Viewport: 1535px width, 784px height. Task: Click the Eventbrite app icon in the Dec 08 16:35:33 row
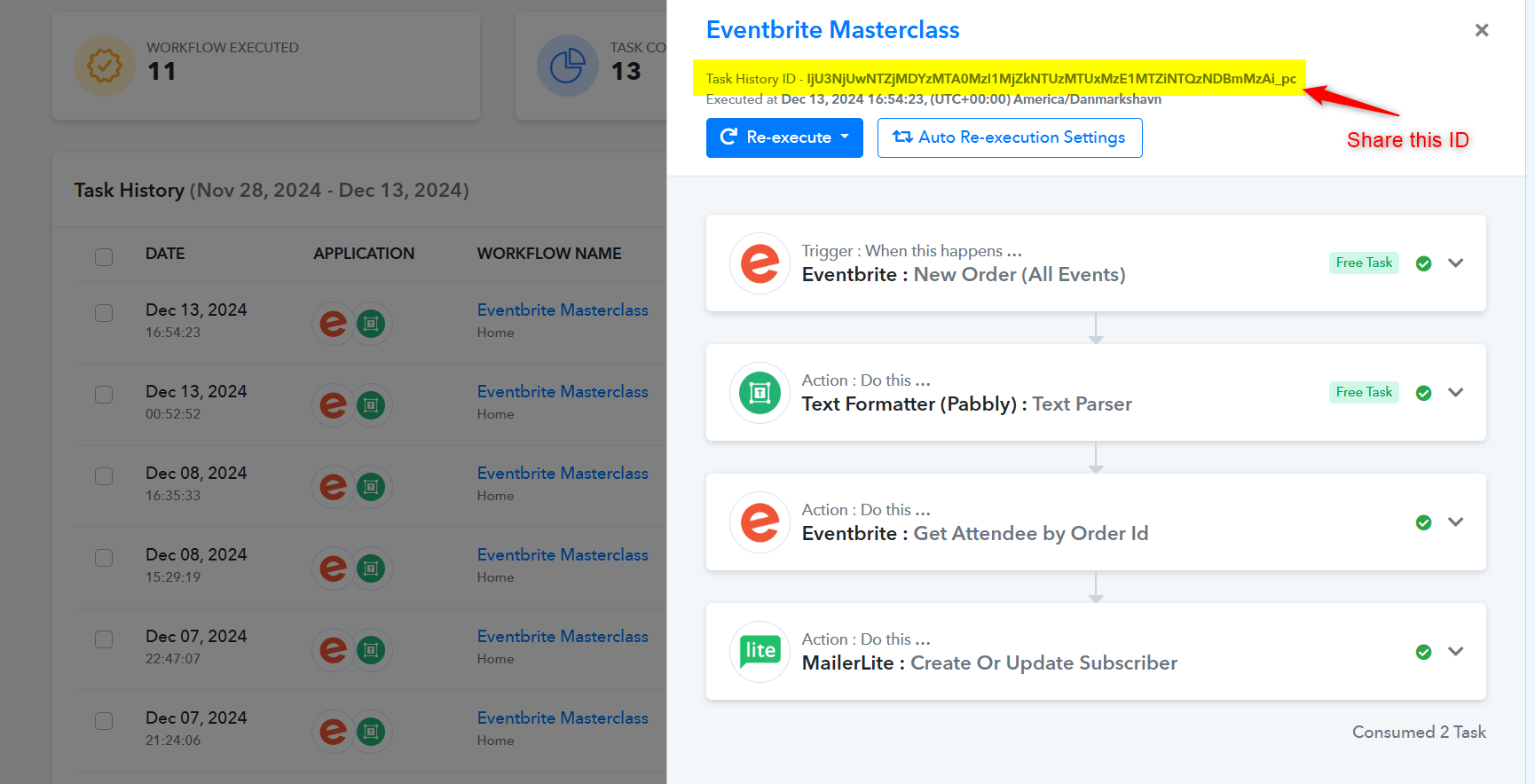[333, 487]
